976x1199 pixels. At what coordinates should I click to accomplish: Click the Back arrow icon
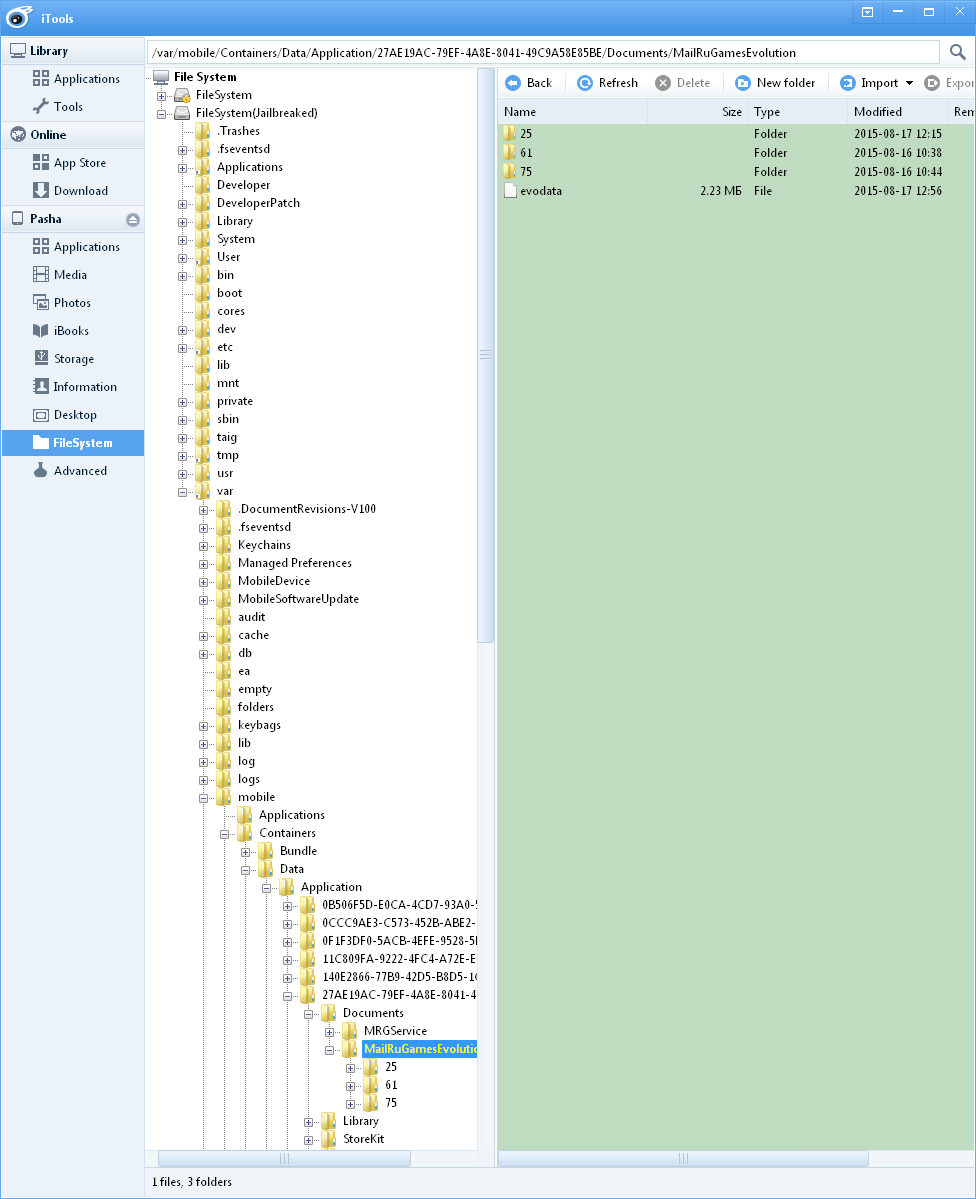click(512, 83)
